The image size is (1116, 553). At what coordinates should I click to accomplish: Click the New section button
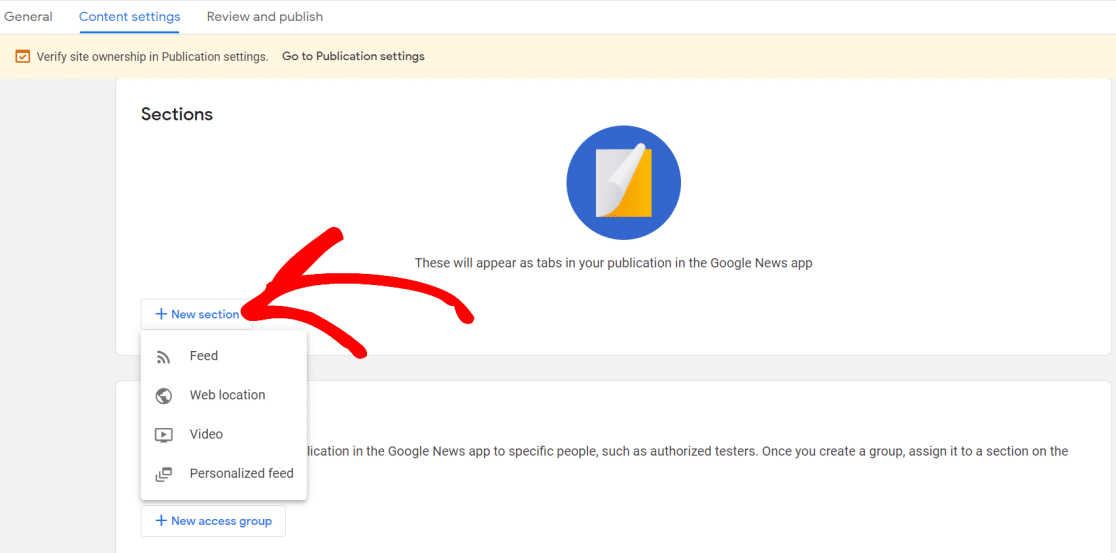tap(197, 314)
